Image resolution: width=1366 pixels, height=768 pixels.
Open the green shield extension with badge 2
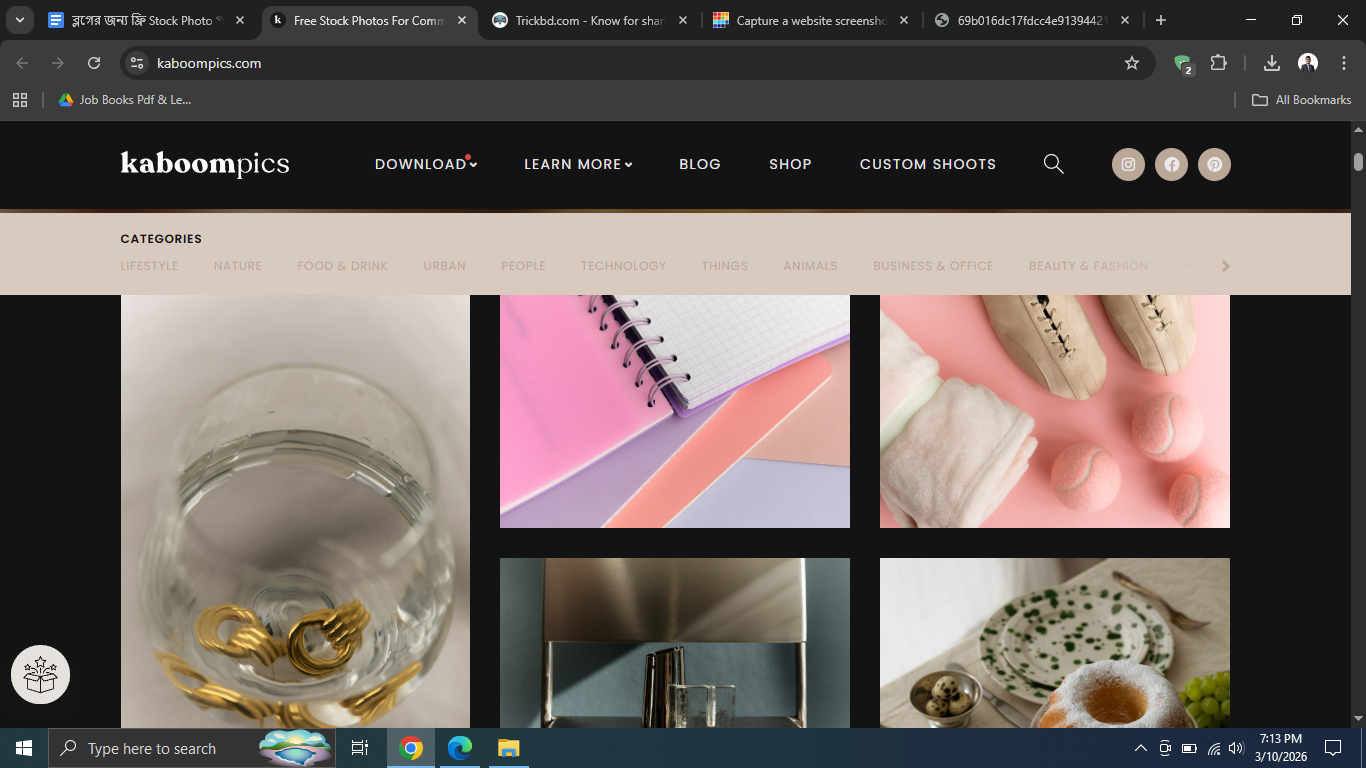point(1183,64)
